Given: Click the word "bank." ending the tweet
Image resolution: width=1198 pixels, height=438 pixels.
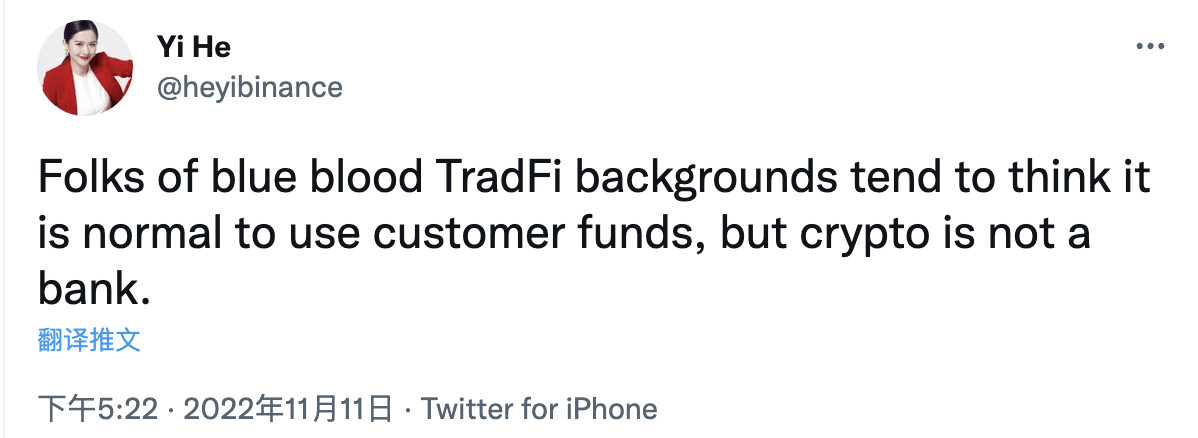Looking at the screenshot, I should (x=93, y=289).
